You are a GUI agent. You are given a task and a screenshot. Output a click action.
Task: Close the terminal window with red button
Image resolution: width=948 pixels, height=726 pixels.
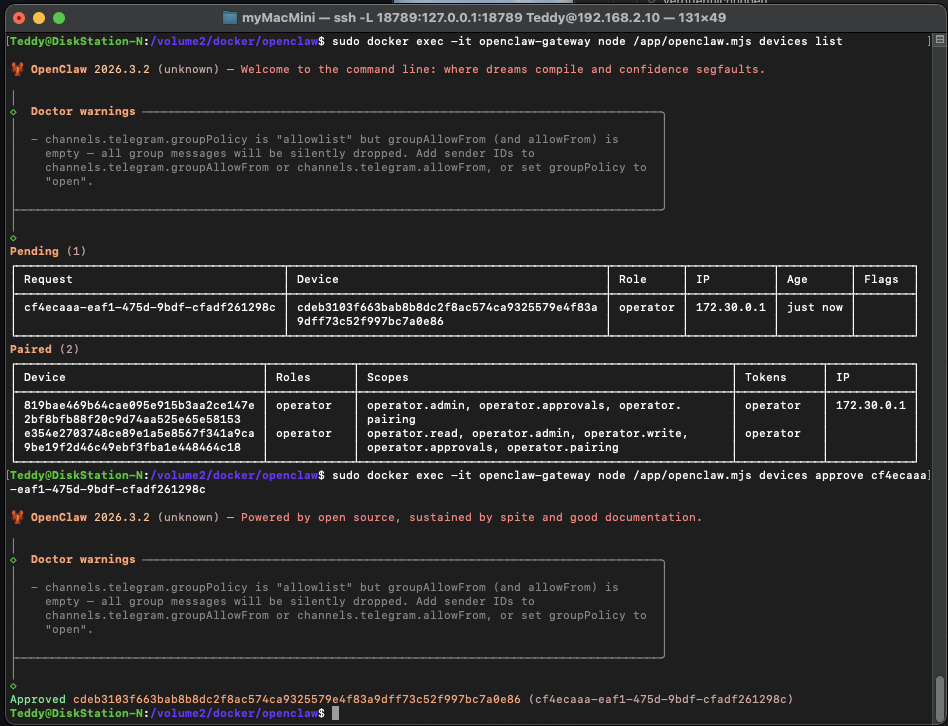tap(19, 18)
